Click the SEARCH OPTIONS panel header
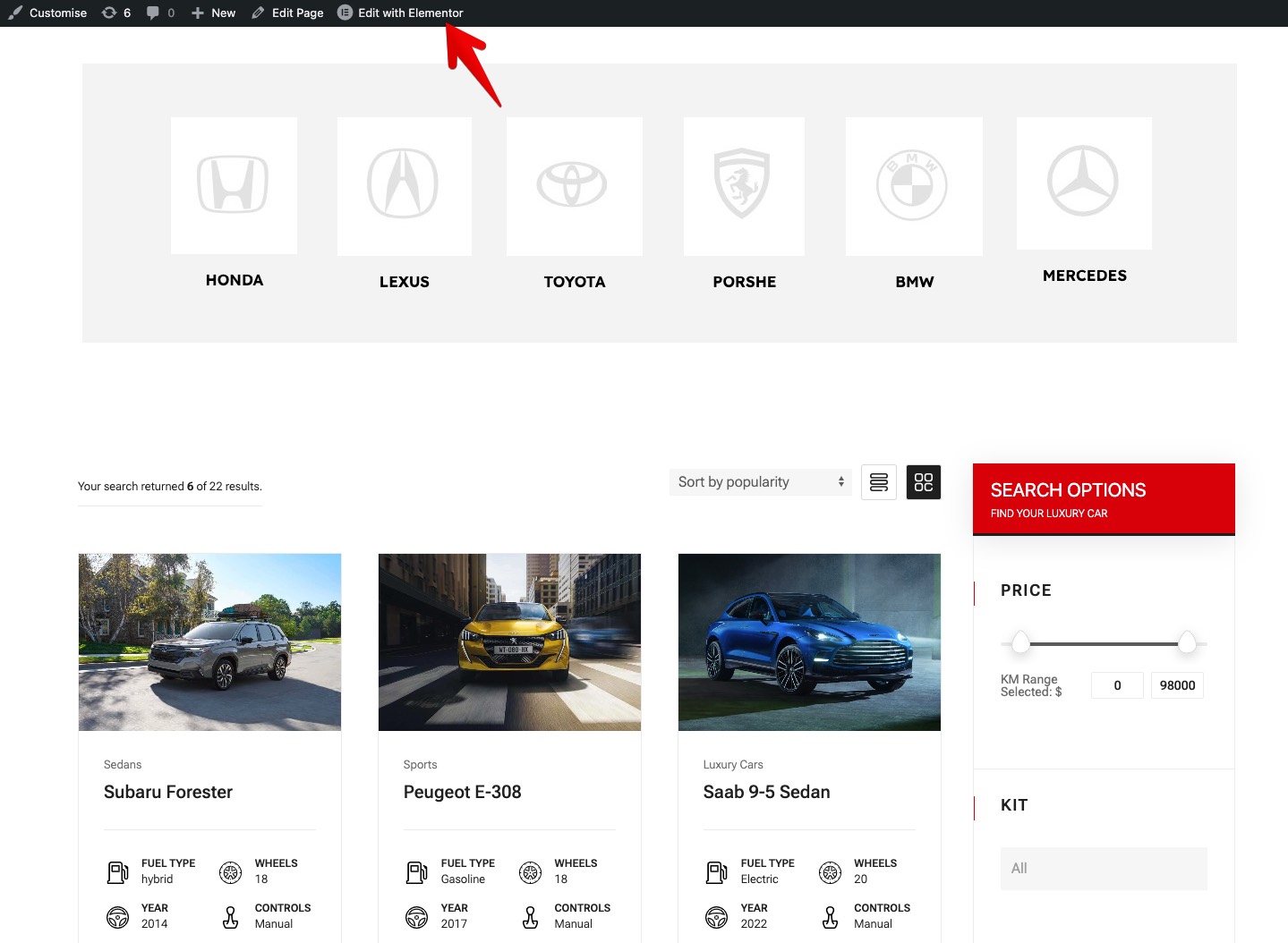 tap(1104, 499)
